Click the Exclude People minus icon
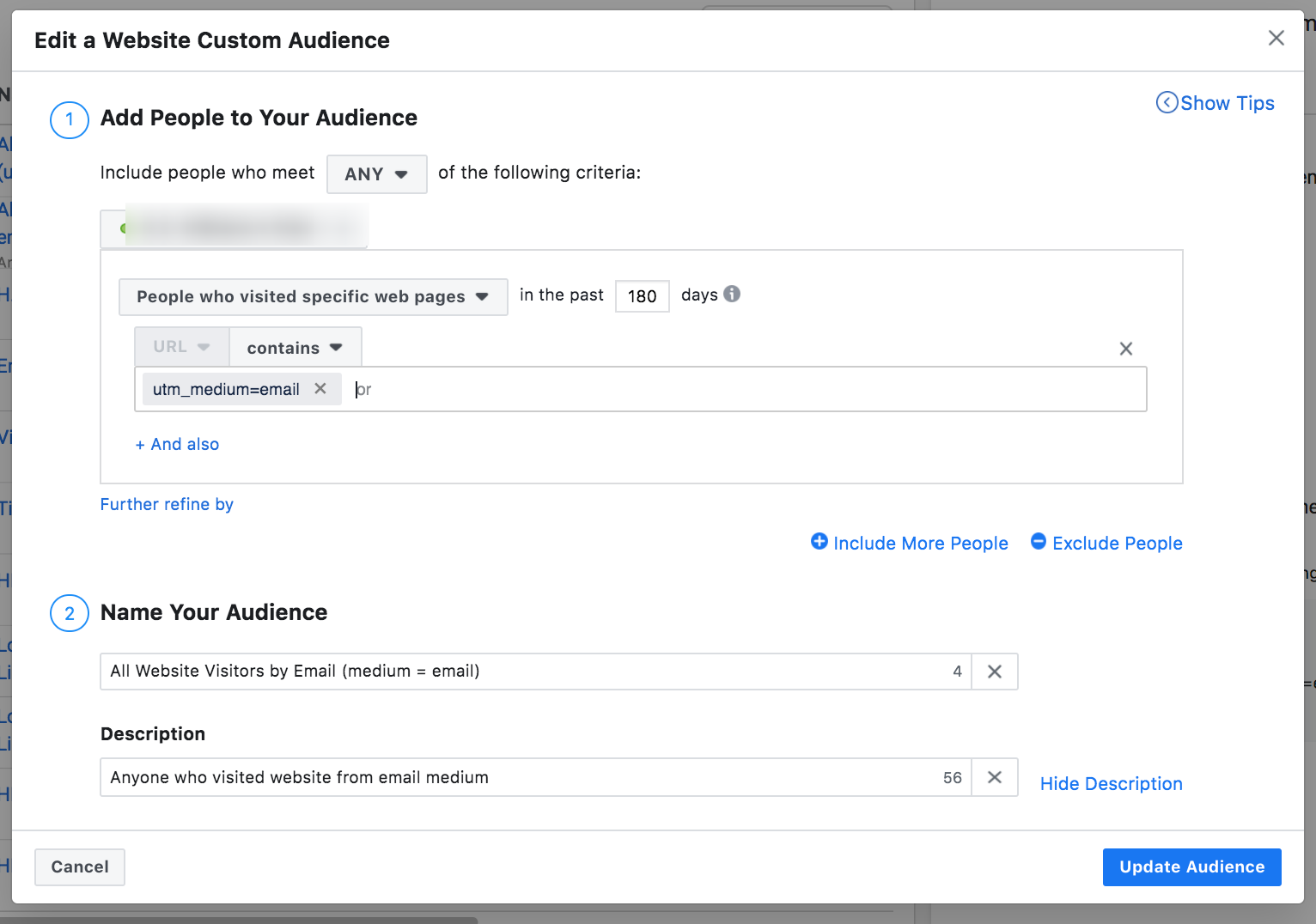Viewport: 1316px width, 924px height. tap(1039, 542)
